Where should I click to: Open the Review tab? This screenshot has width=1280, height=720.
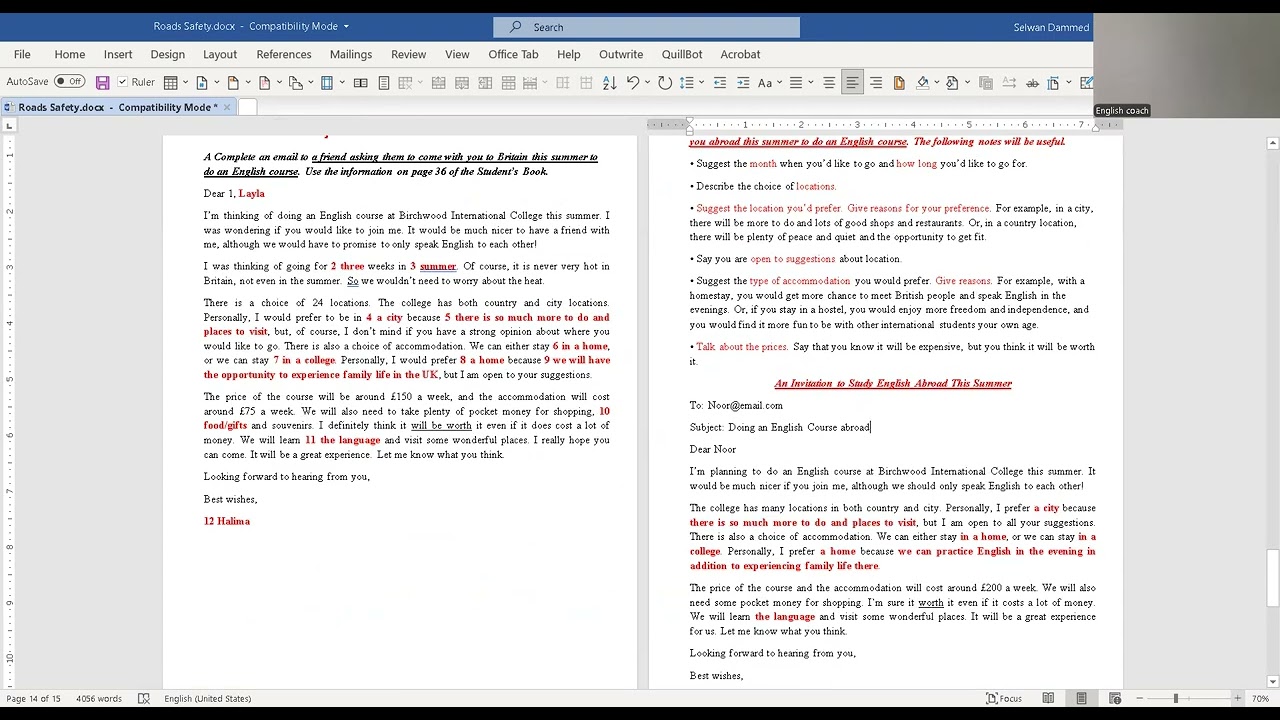(408, 54)
